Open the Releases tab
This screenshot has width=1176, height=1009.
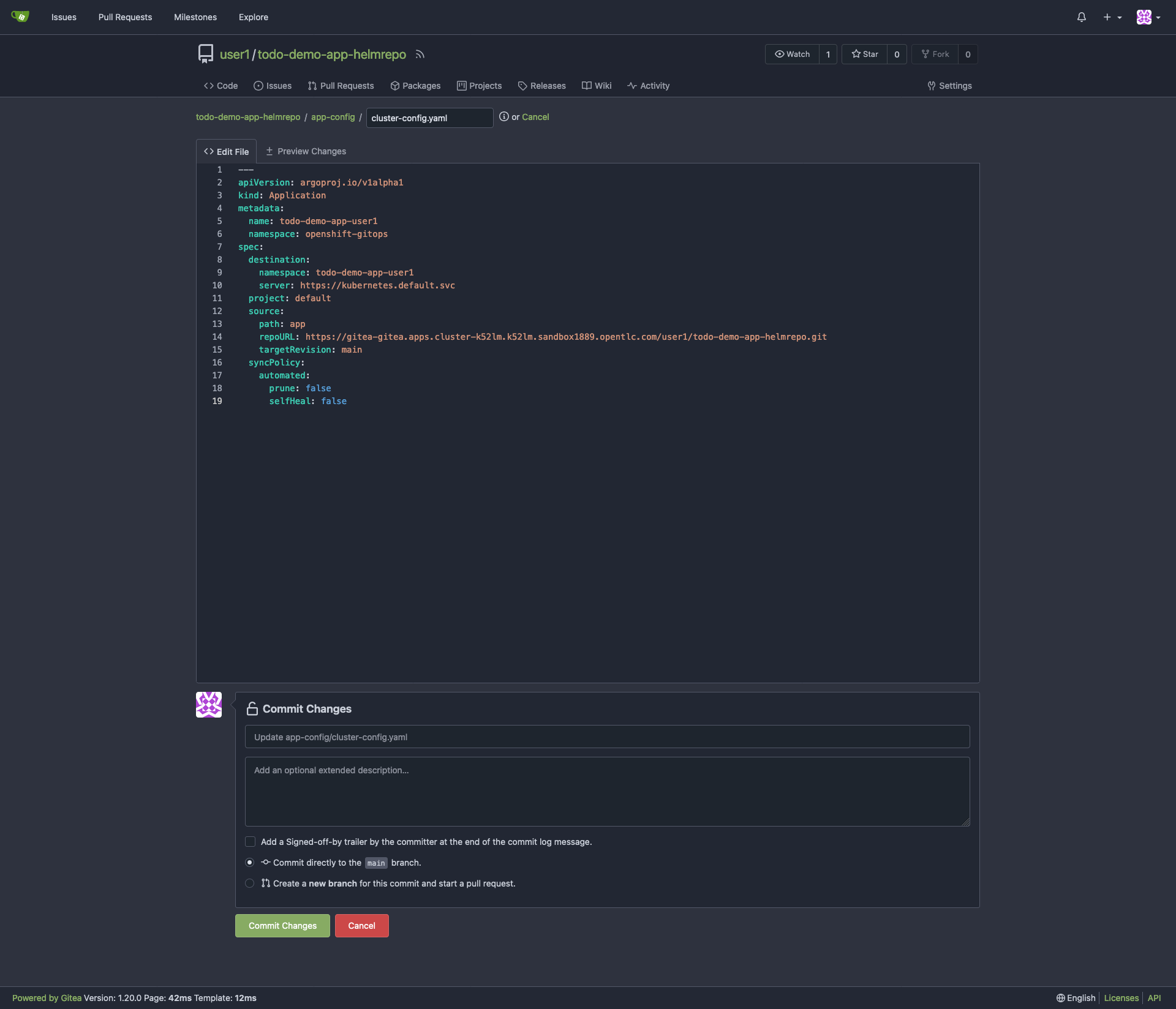tap(541, 86)
